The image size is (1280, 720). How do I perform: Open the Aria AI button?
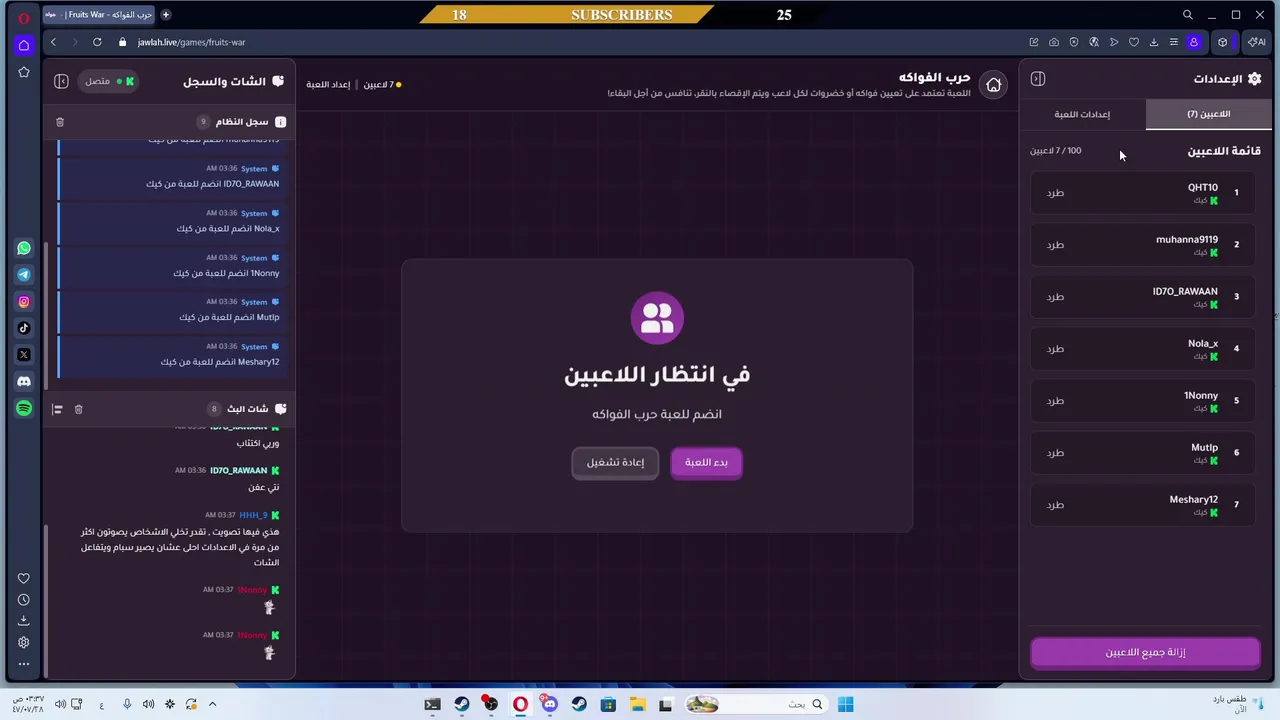point(1256,42)
